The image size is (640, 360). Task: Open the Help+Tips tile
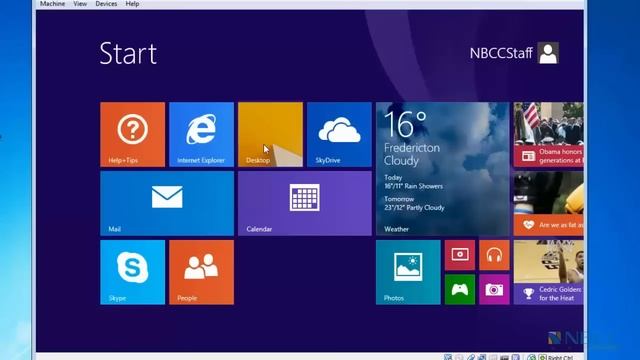[x=133, y=134]
